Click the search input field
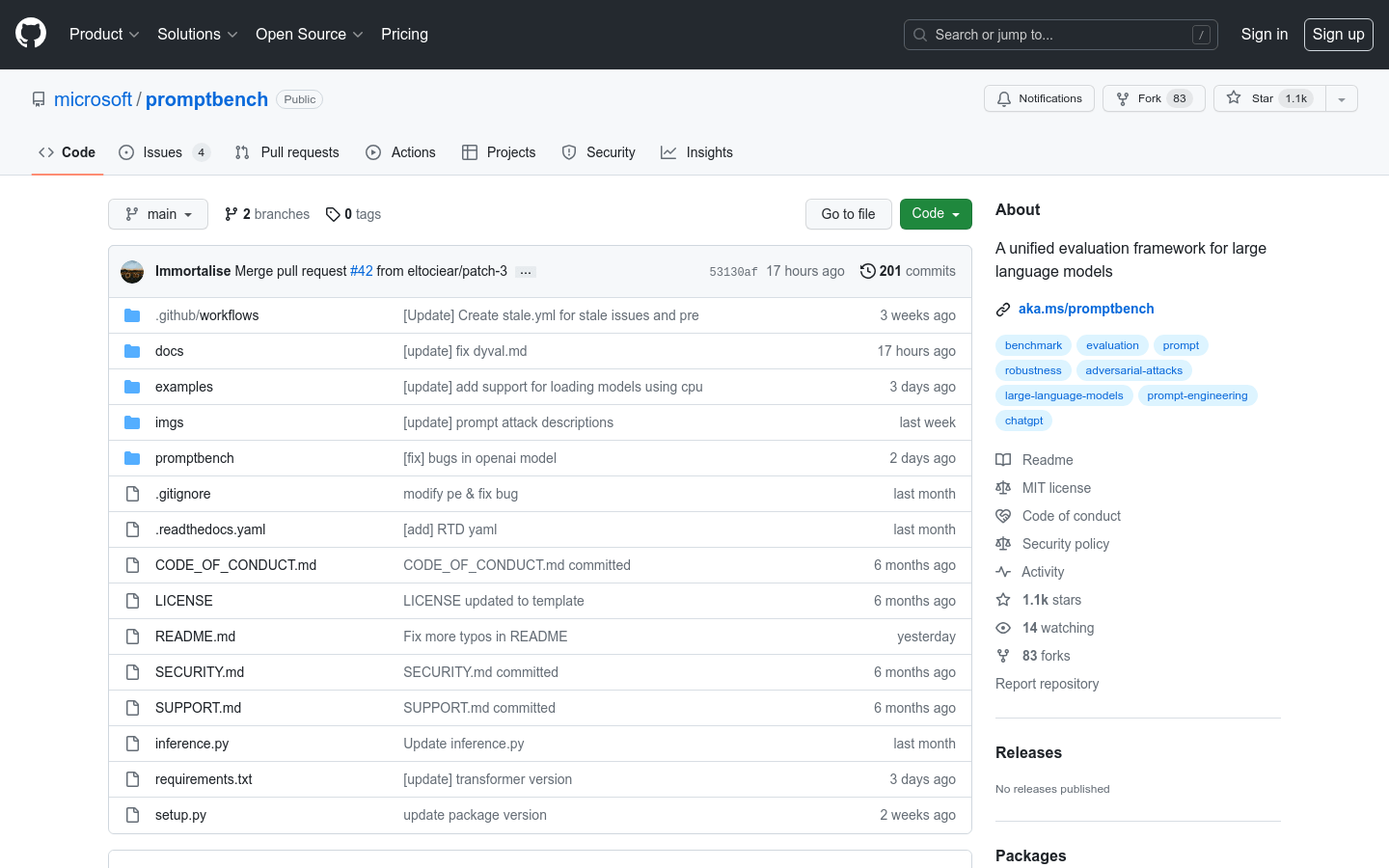 coord(1060,34)
